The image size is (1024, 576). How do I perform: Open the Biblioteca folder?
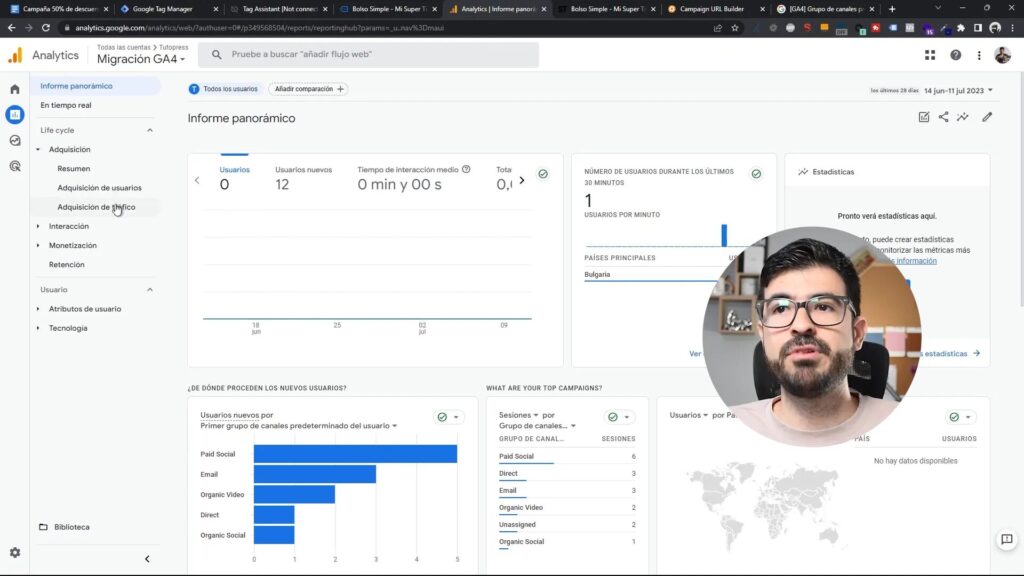point(65,527)
